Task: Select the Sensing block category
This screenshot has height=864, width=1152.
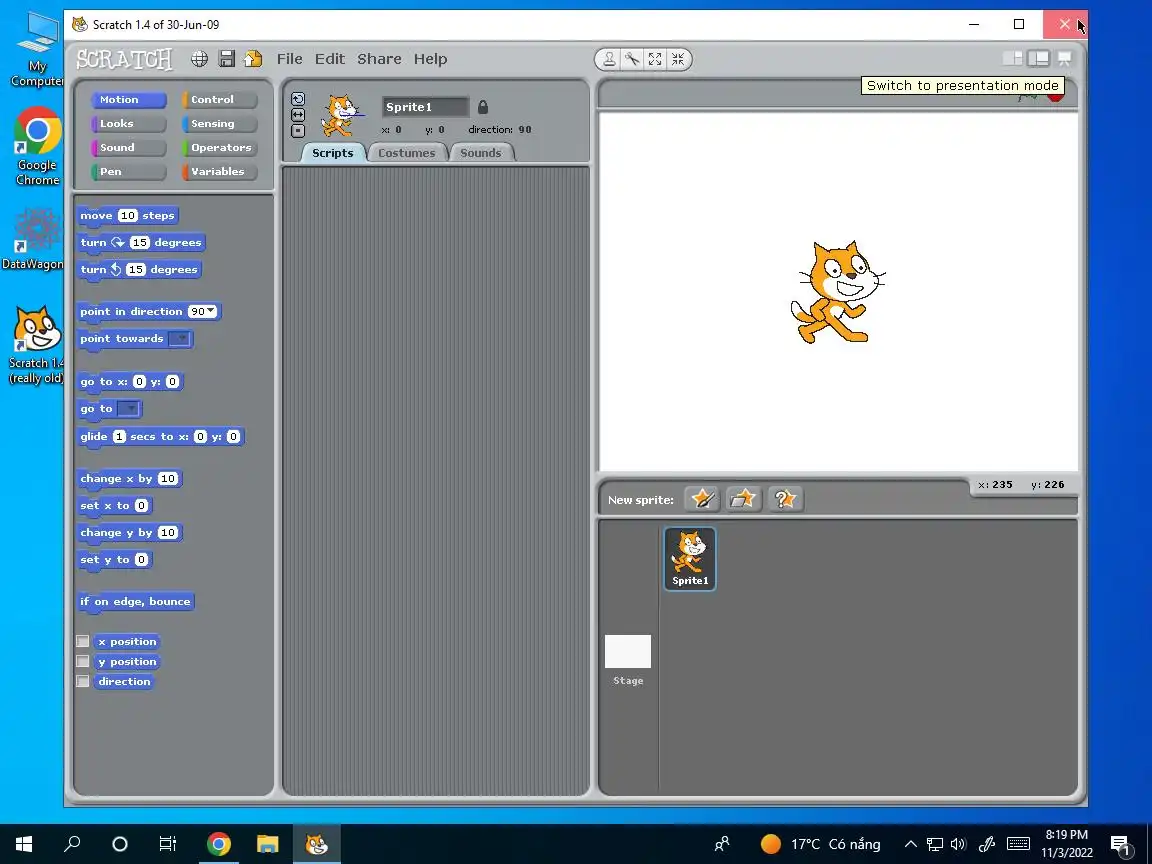Action: 220,123
